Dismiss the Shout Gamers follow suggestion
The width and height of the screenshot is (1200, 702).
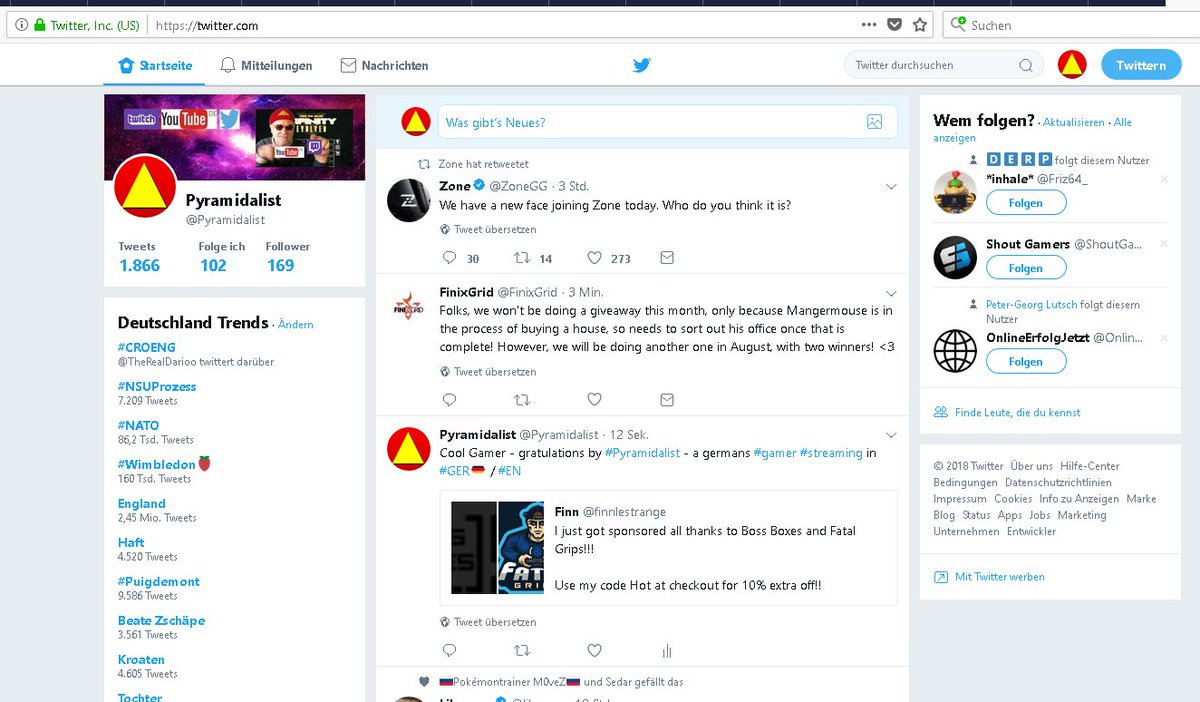(x=1163, y=244)
